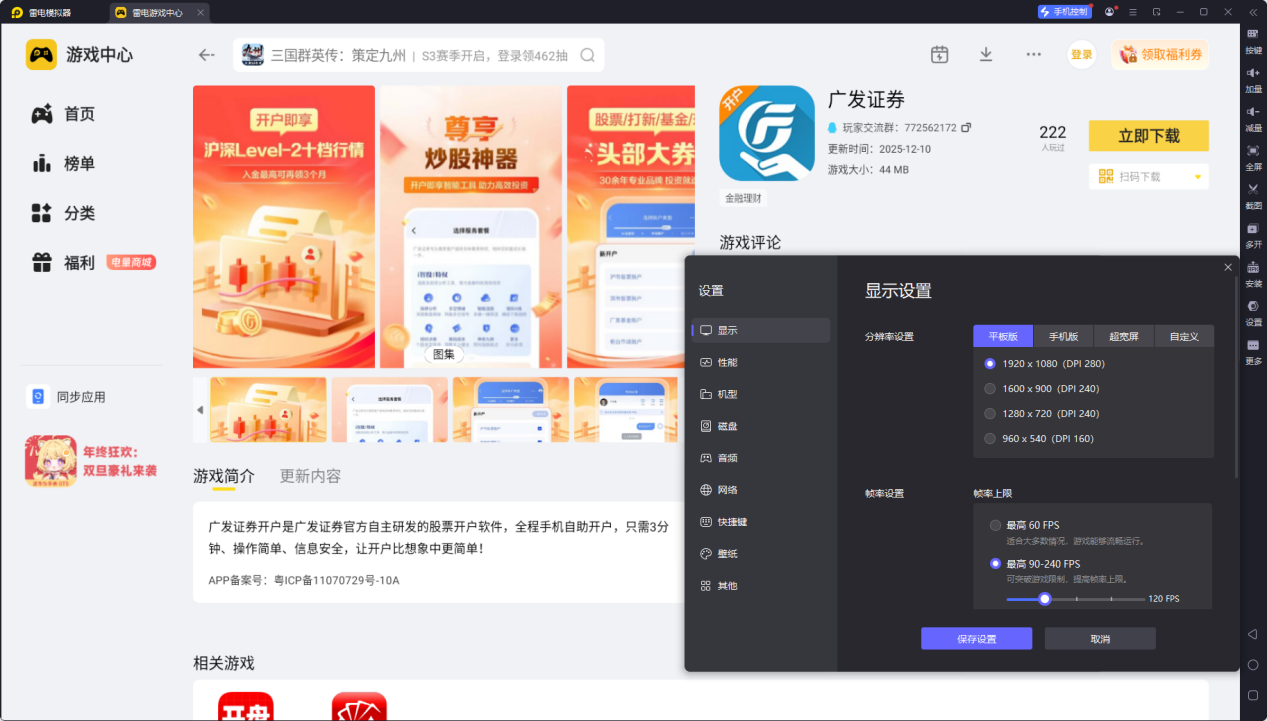Click the back arrow in Game Center
The image size is (1267, 721).
207,55
